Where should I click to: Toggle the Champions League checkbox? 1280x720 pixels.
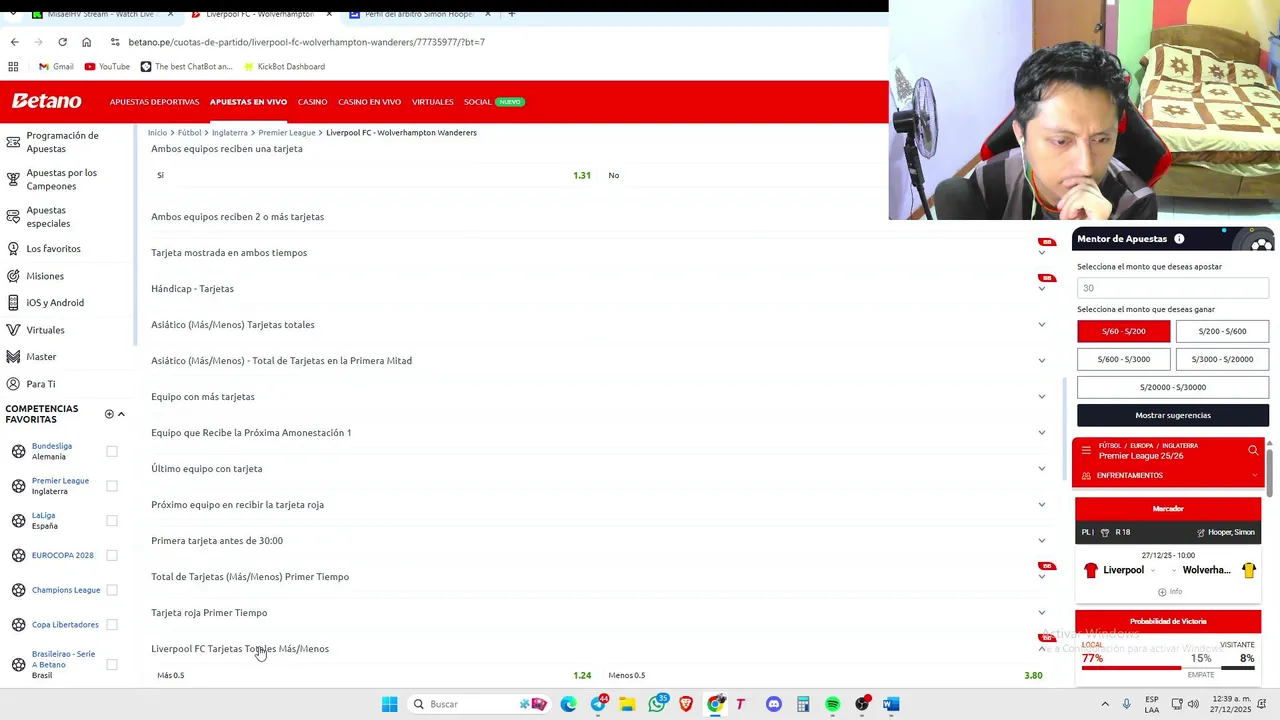pos(112,590)
